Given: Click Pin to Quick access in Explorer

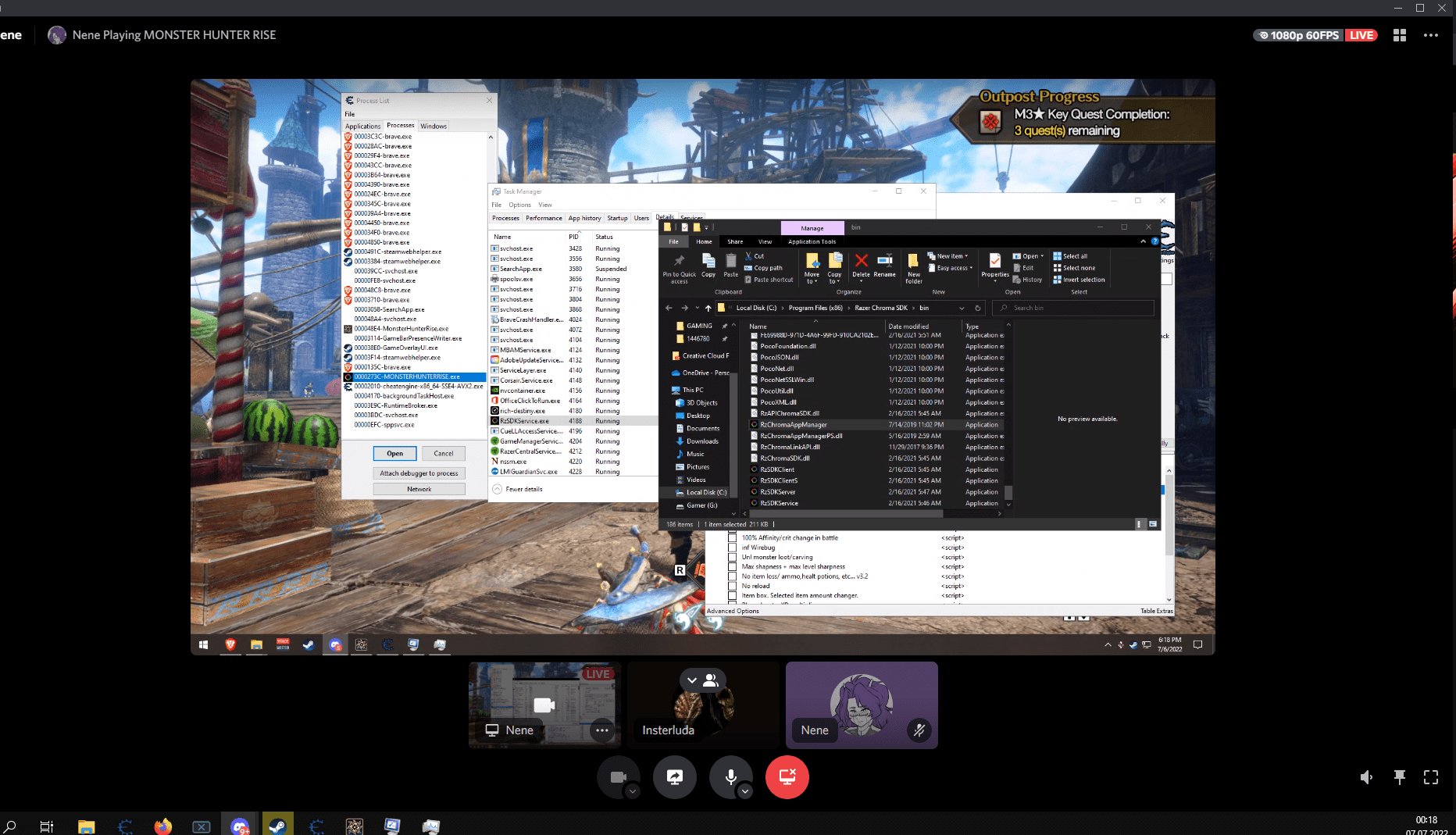Looking at the screenshot, I should click(x=679, y=267).
